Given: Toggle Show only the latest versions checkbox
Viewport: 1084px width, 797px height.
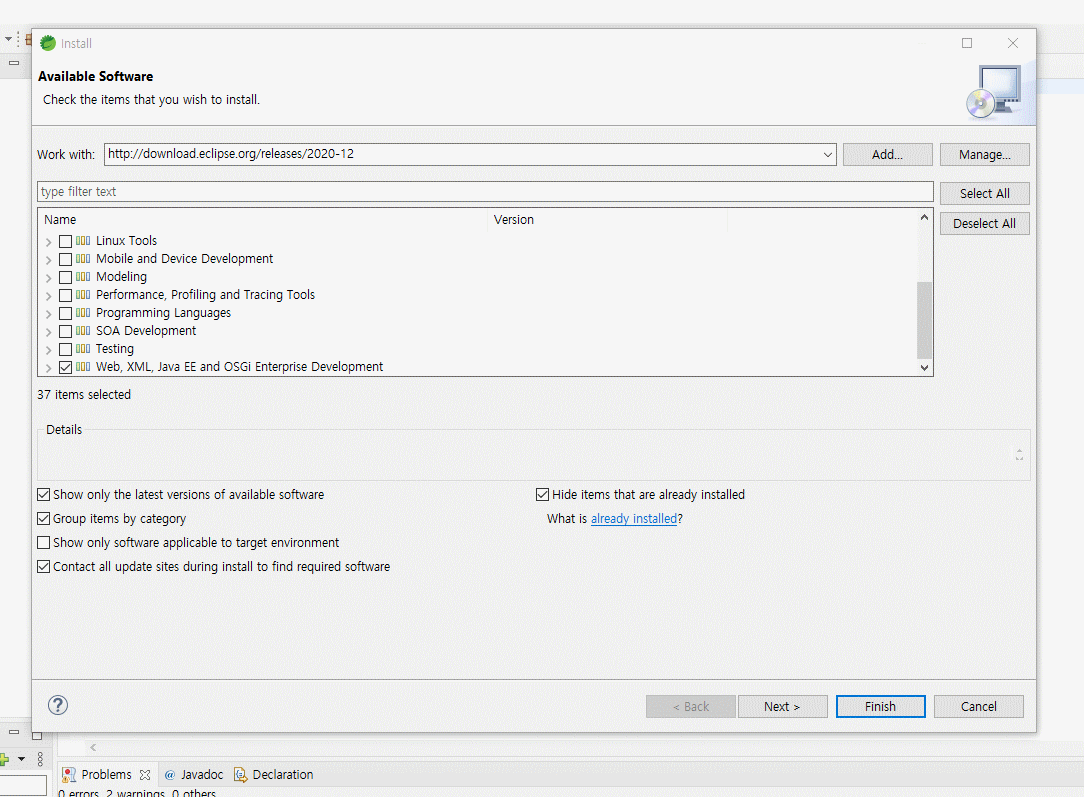Looking at the screenshot, I should (44, 494).
